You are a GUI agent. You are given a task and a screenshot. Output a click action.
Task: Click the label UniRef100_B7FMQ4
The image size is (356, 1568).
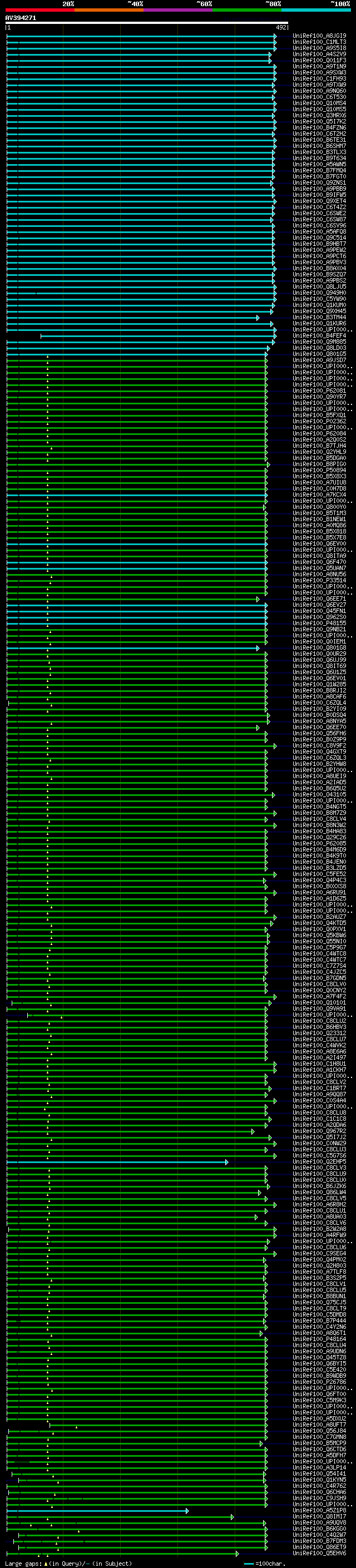click(x=319, y=170)
